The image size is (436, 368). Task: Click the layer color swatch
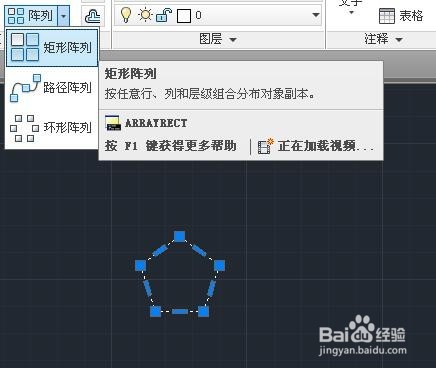point(184,16)
